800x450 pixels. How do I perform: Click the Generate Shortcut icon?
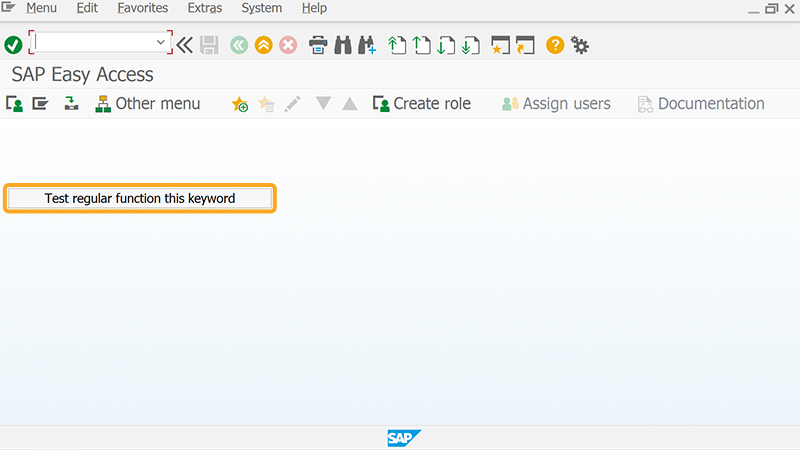[x=525, y=45]
